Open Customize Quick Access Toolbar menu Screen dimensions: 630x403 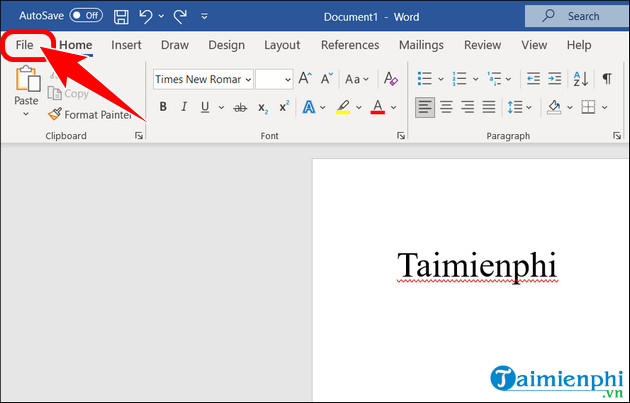[x=204, y=16]
